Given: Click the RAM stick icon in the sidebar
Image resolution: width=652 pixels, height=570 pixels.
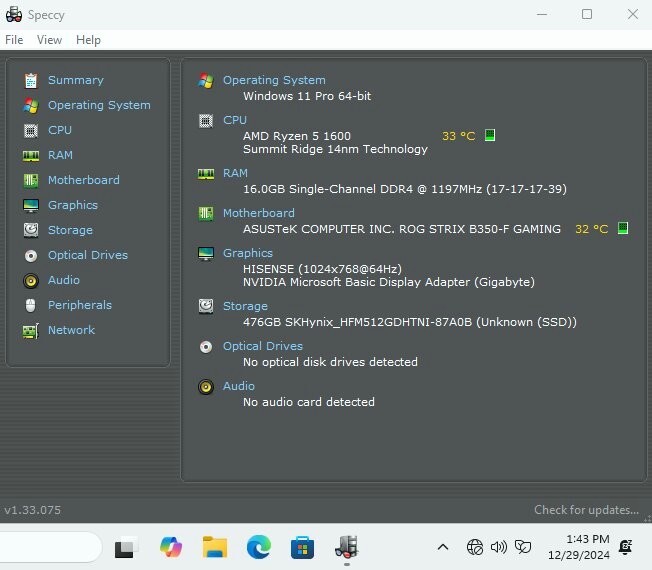Looking at the screenshot, I should click(x=31, y=156).
